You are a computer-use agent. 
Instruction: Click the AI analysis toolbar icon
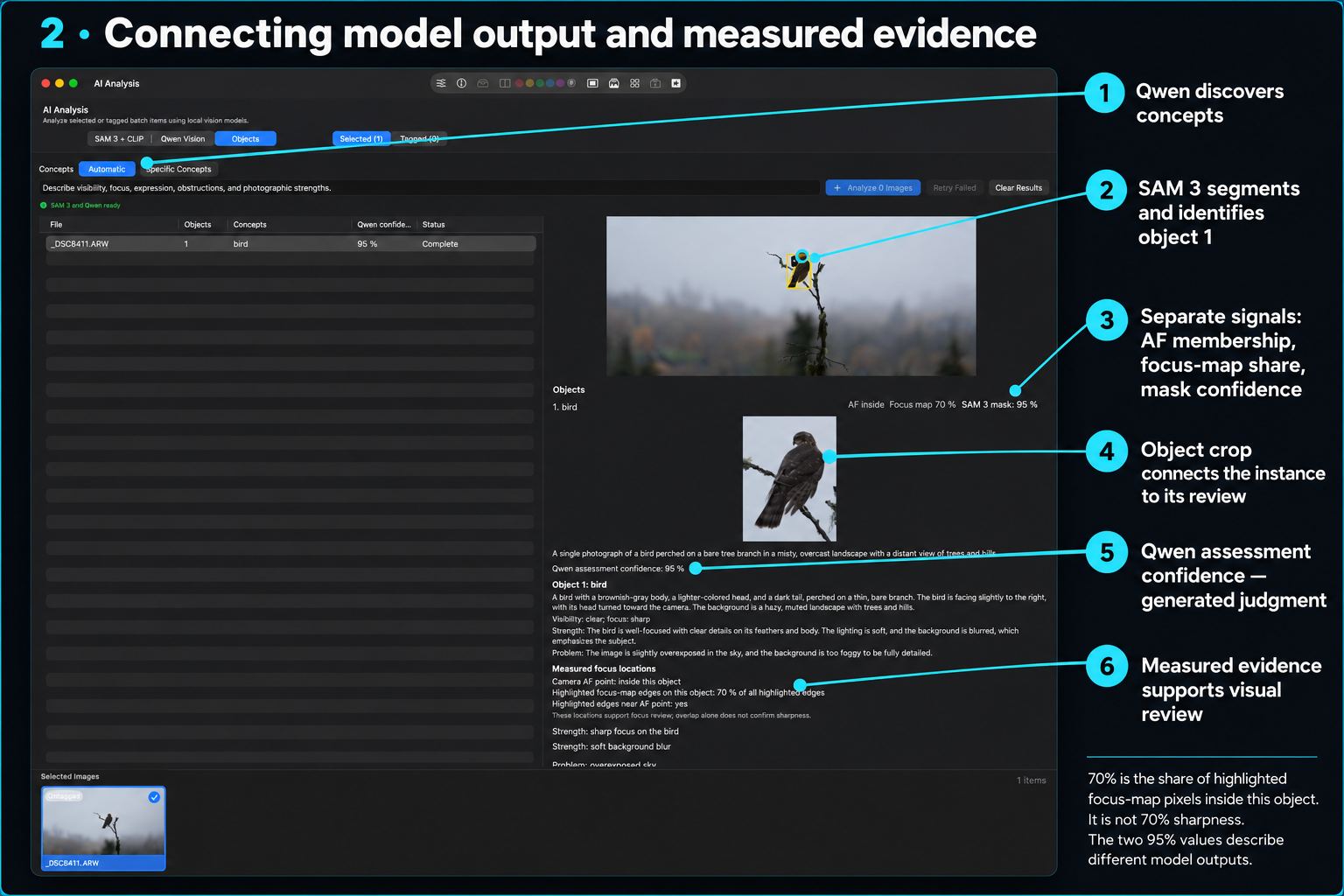coord(613,83)
